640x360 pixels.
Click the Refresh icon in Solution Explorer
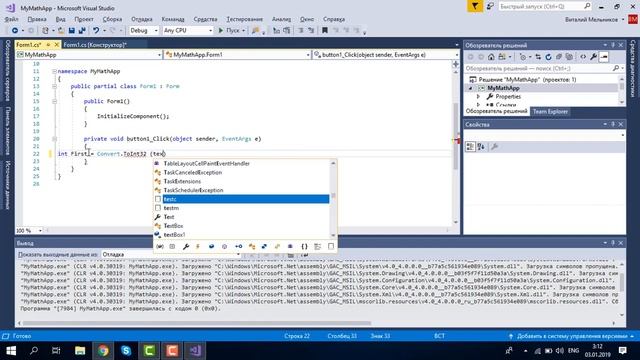pos(548,57)
